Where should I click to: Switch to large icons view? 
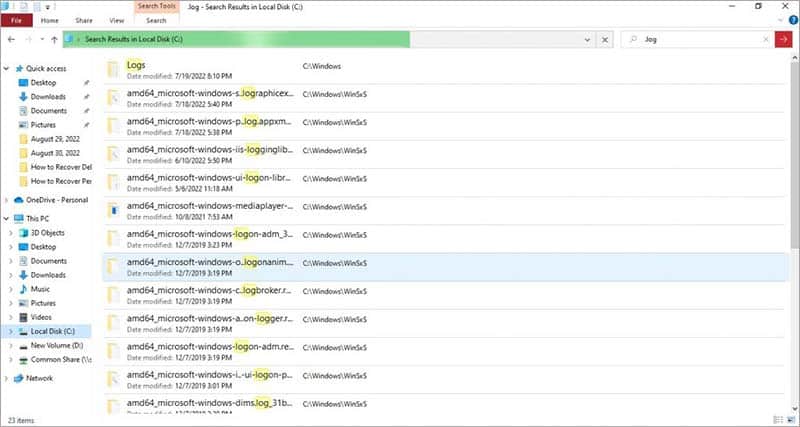(x=791, y=420)
